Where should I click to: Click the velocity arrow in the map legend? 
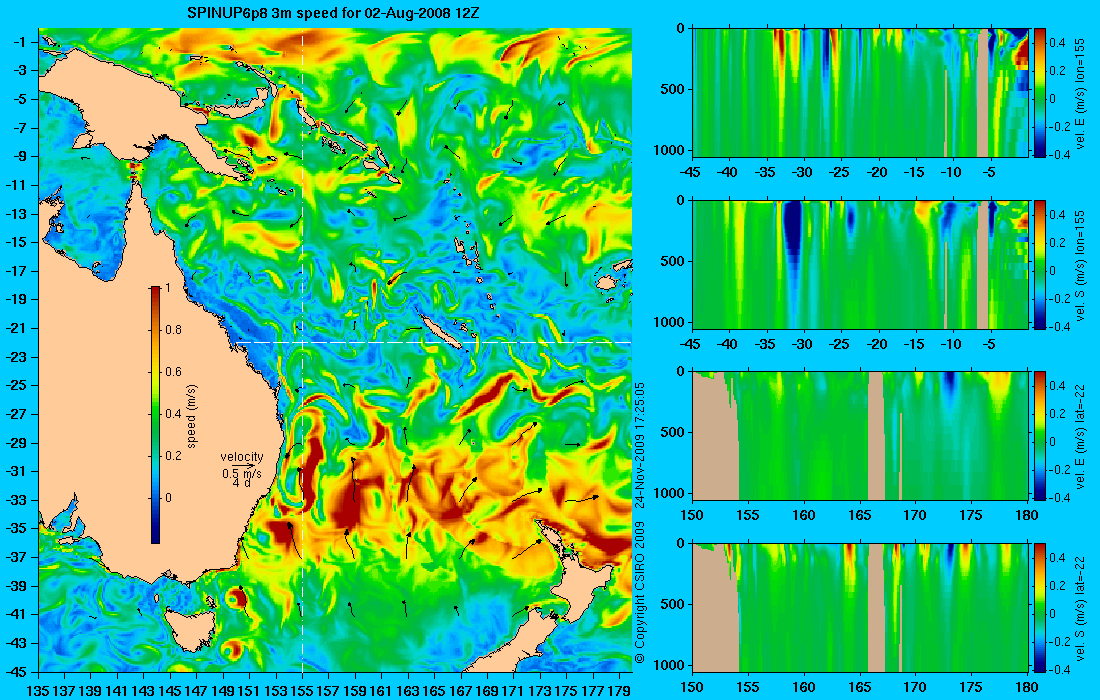[242, 465]
